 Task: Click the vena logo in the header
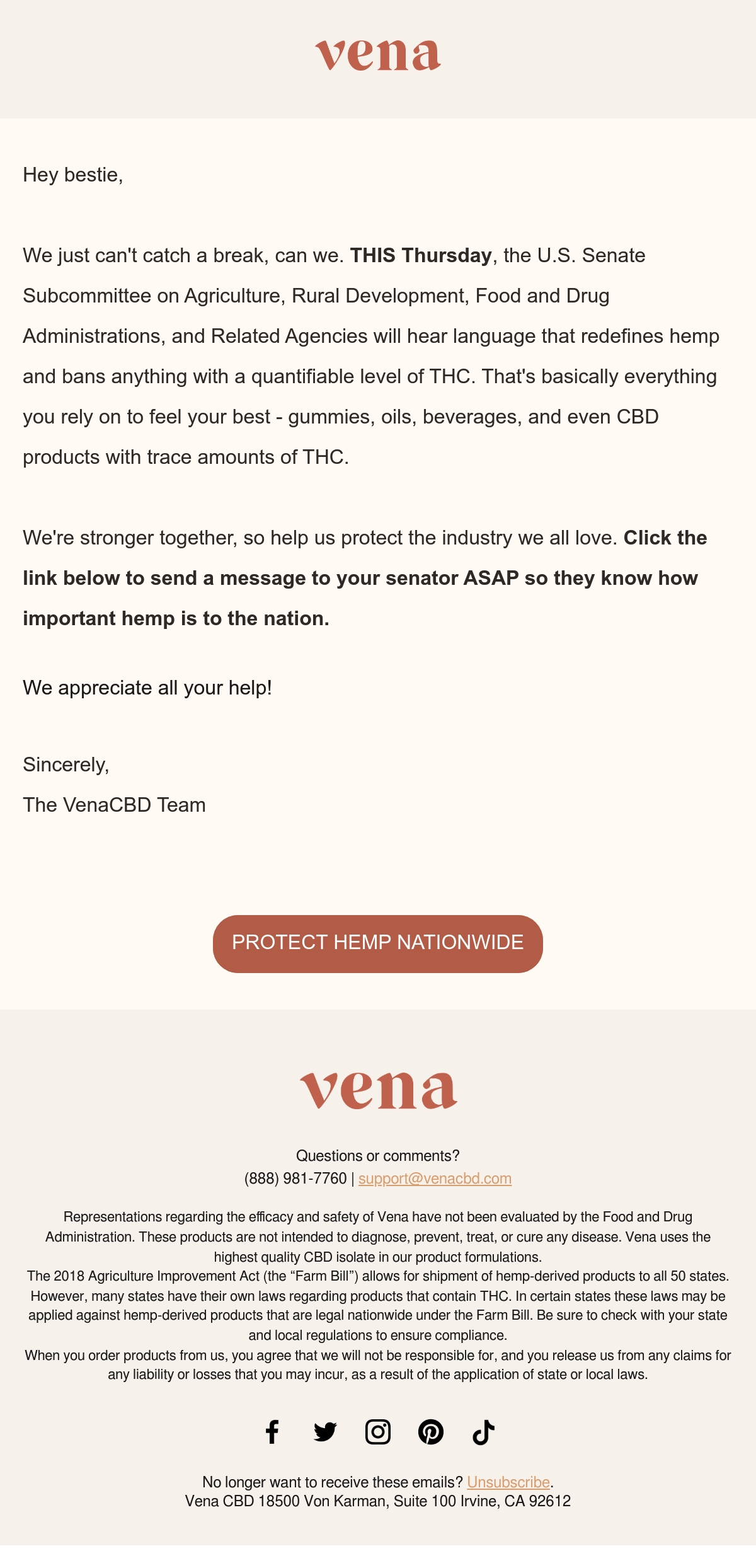point(378,55)
